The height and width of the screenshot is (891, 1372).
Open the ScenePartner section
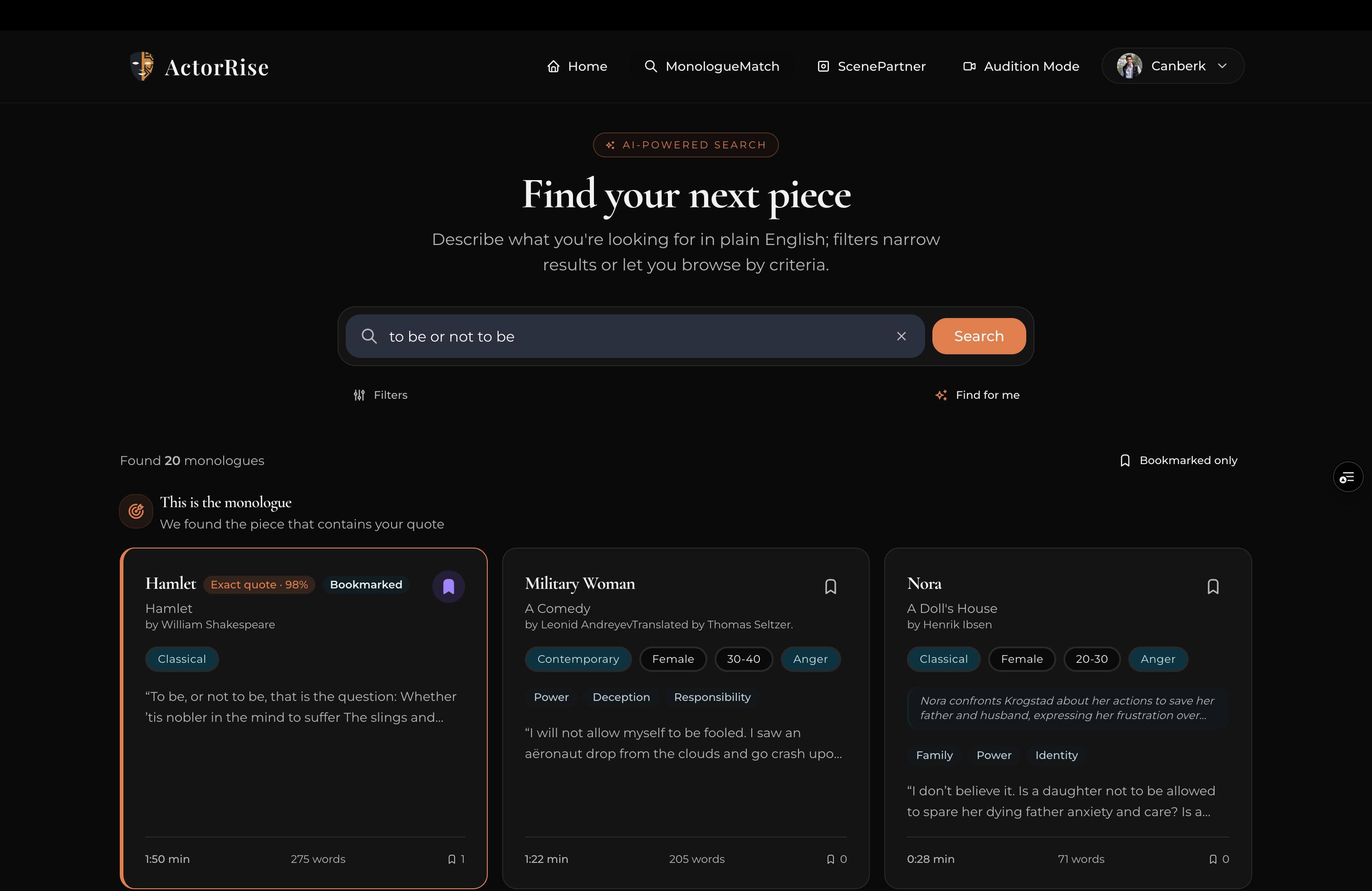tap(871, 66)
